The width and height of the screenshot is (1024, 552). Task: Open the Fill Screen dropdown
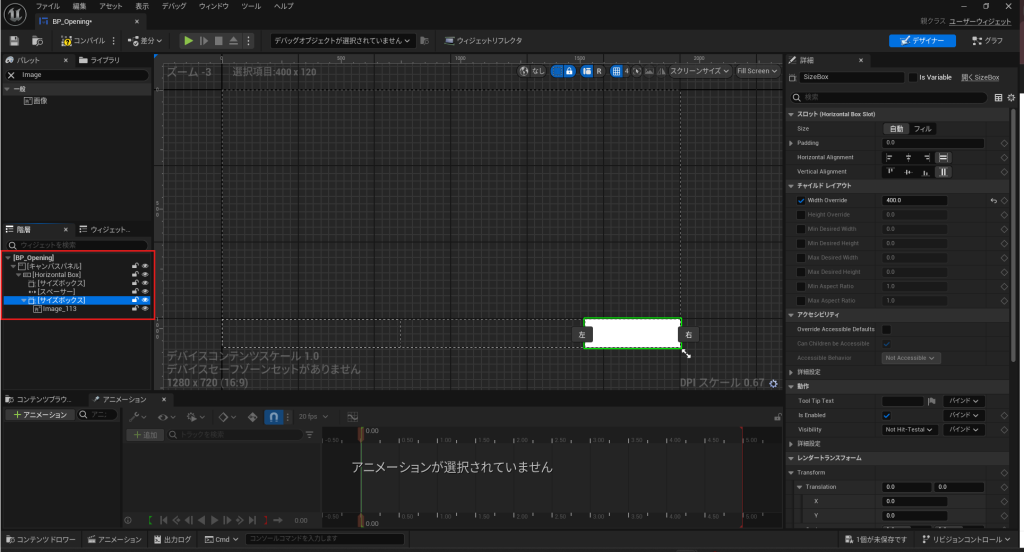pos(757,71)
